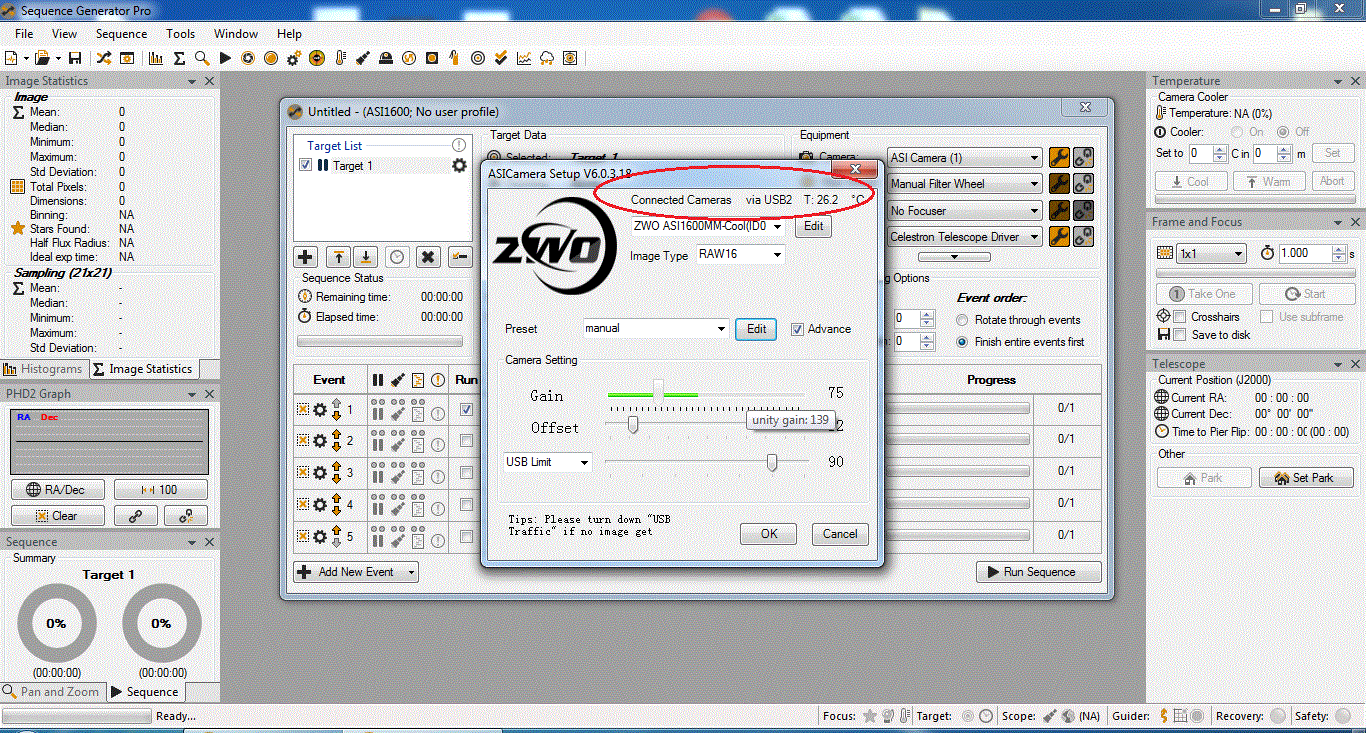
Task: Open the Window menu
Action: [236, 34]
